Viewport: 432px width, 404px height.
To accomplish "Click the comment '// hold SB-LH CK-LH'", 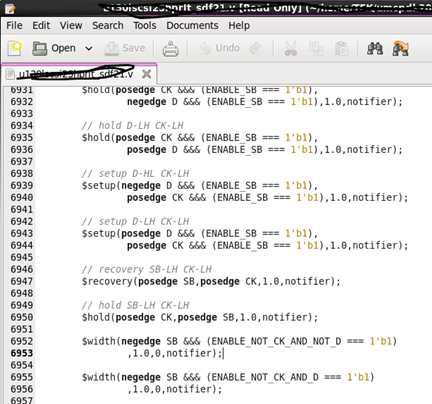I will coord(136,305).
